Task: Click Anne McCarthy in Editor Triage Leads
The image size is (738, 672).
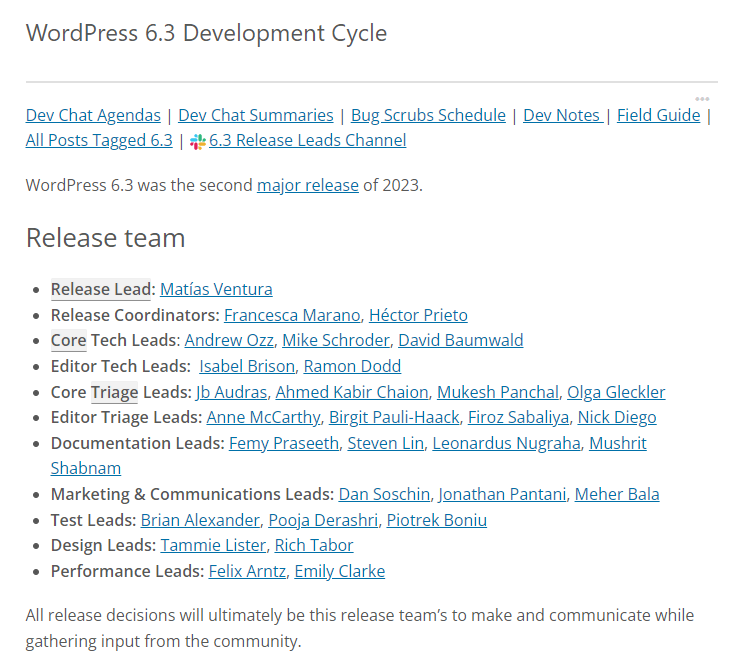Action: [263, 417]
